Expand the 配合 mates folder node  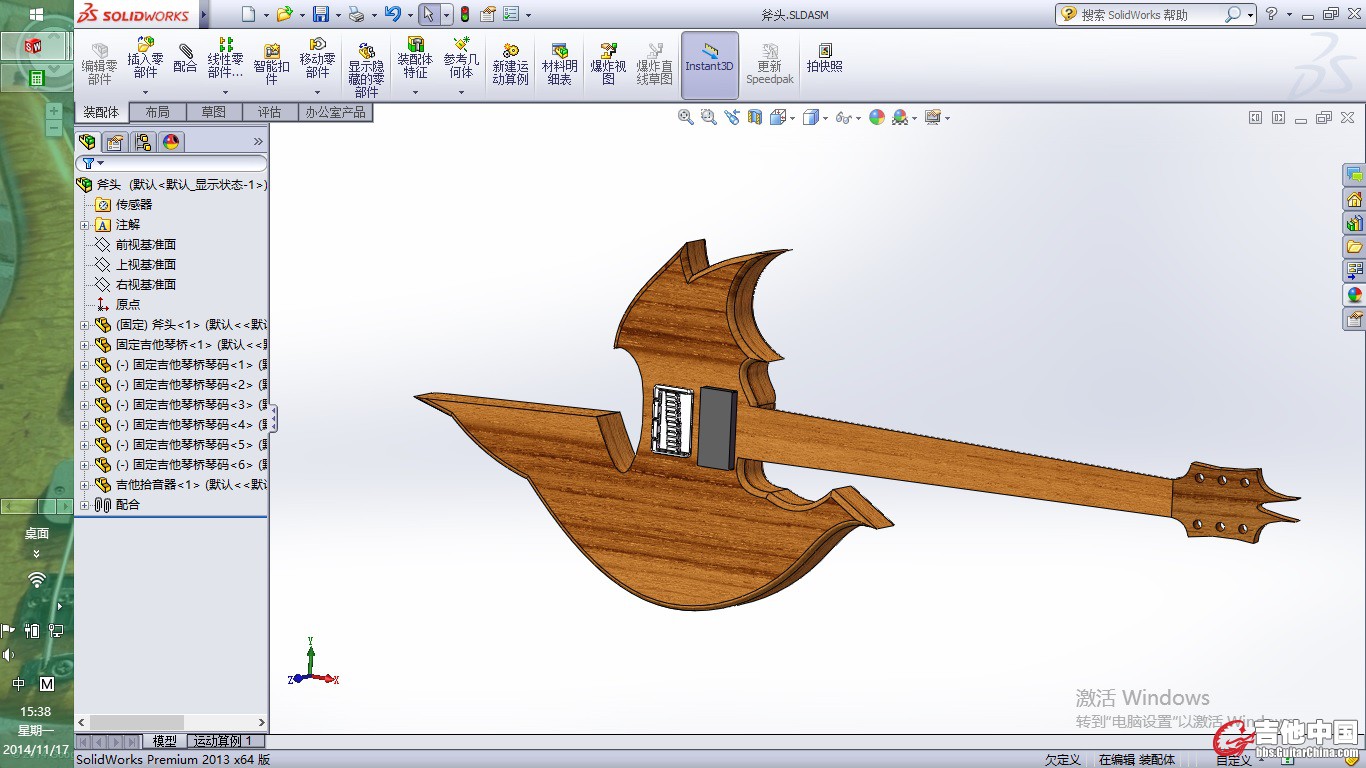coord(85,505)
